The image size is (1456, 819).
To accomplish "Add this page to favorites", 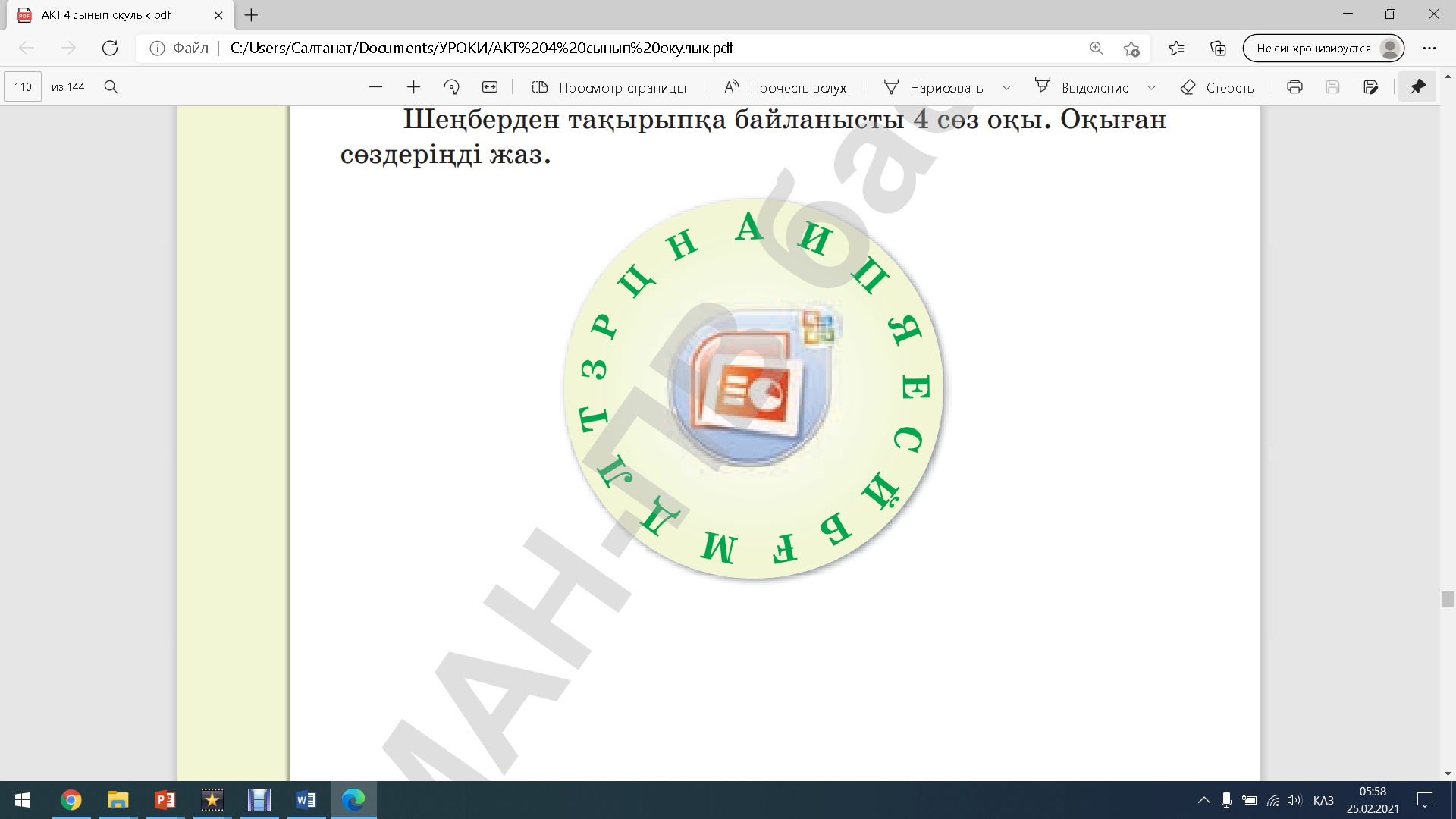I will [1131, 49].
